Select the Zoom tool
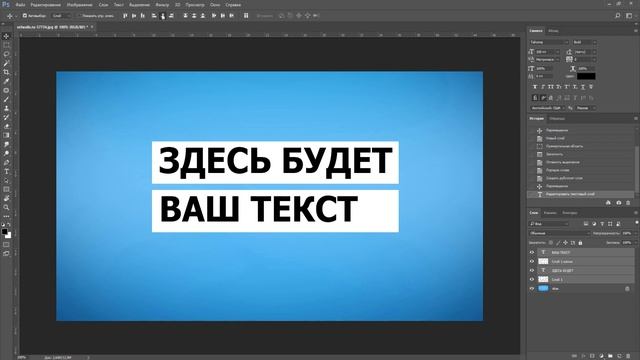This screenshot has width=640, height=360. coord(6,207)
